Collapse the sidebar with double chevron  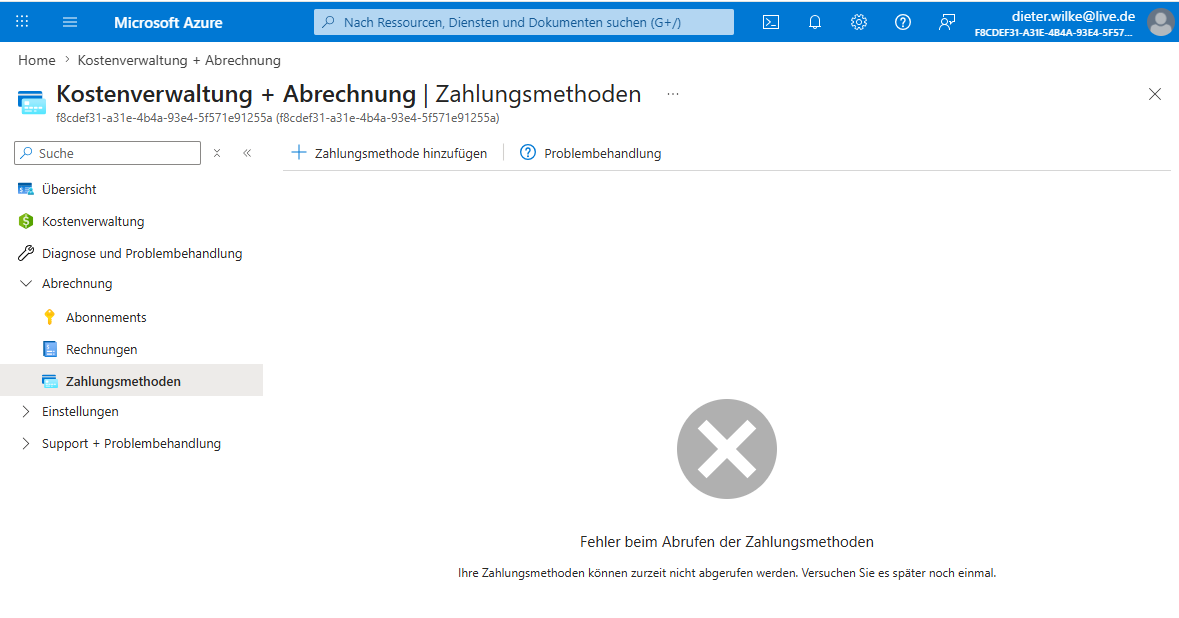click(x=247, y=153)
